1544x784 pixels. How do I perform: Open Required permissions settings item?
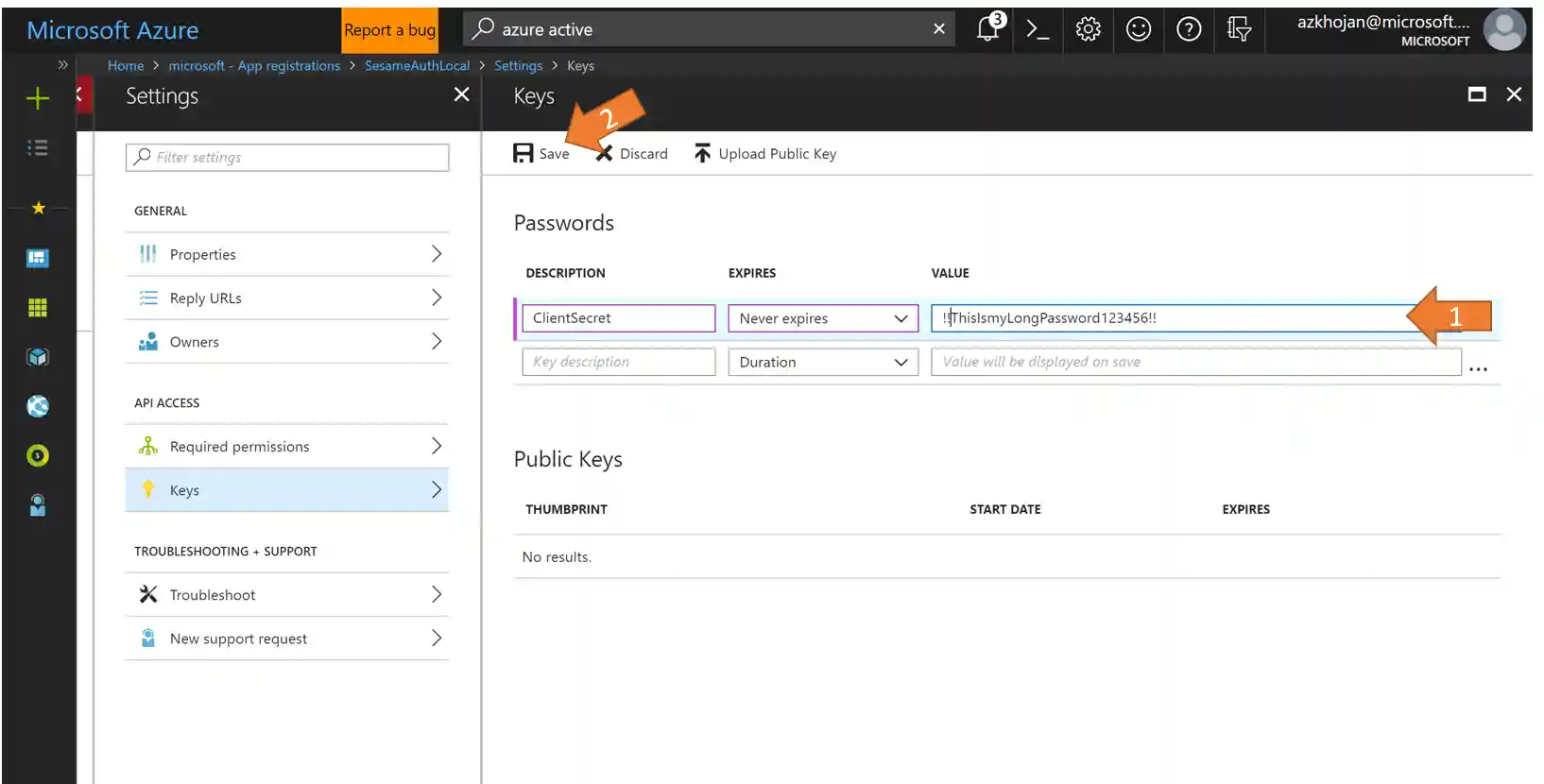tap(287, 446)
